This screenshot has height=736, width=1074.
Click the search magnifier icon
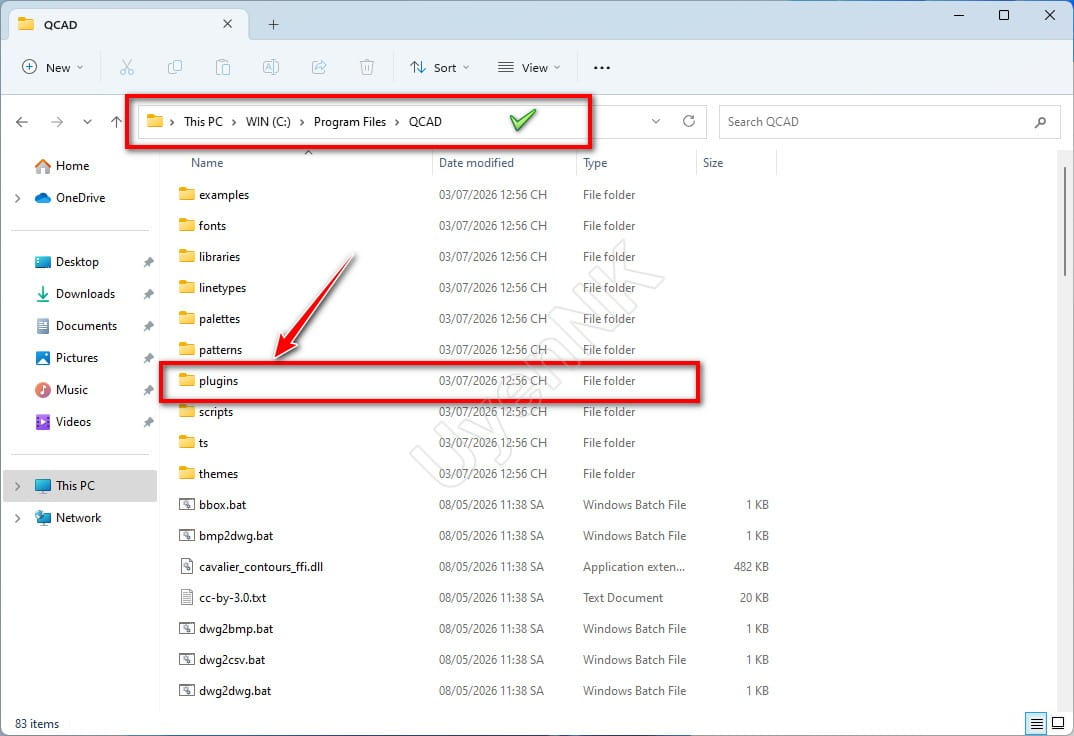(1040, 122)
